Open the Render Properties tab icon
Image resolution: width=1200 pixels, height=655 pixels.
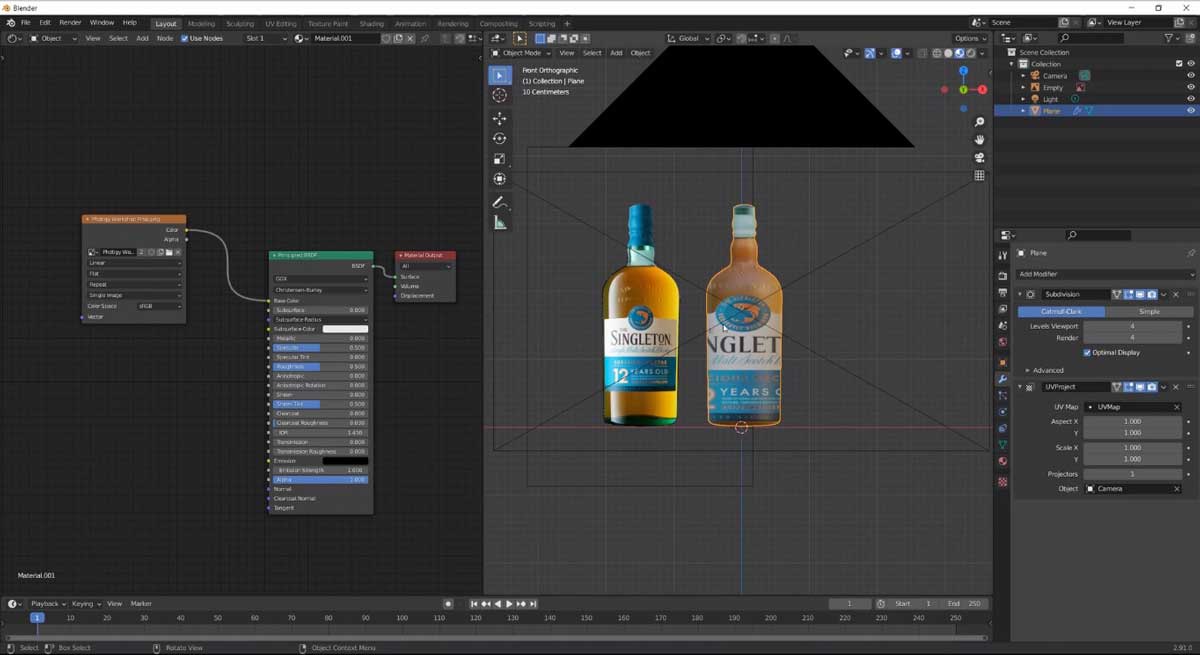(1002, 275)
